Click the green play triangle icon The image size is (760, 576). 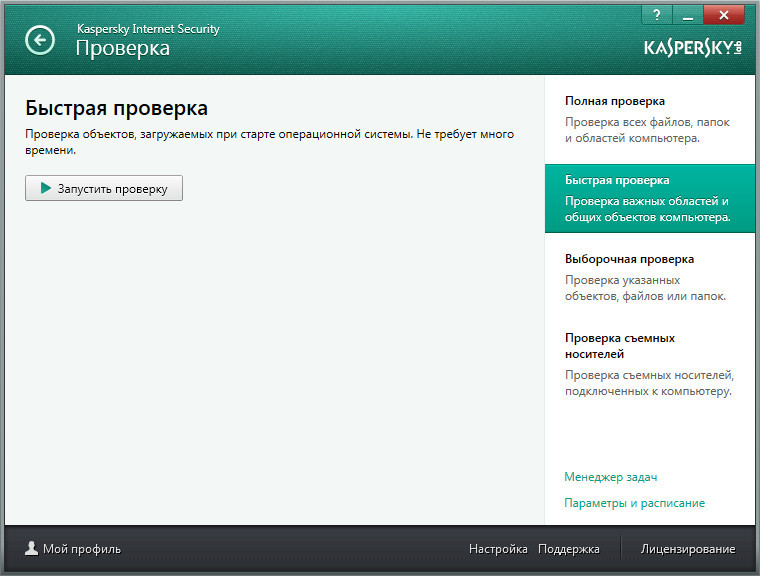tap(45, 188)
